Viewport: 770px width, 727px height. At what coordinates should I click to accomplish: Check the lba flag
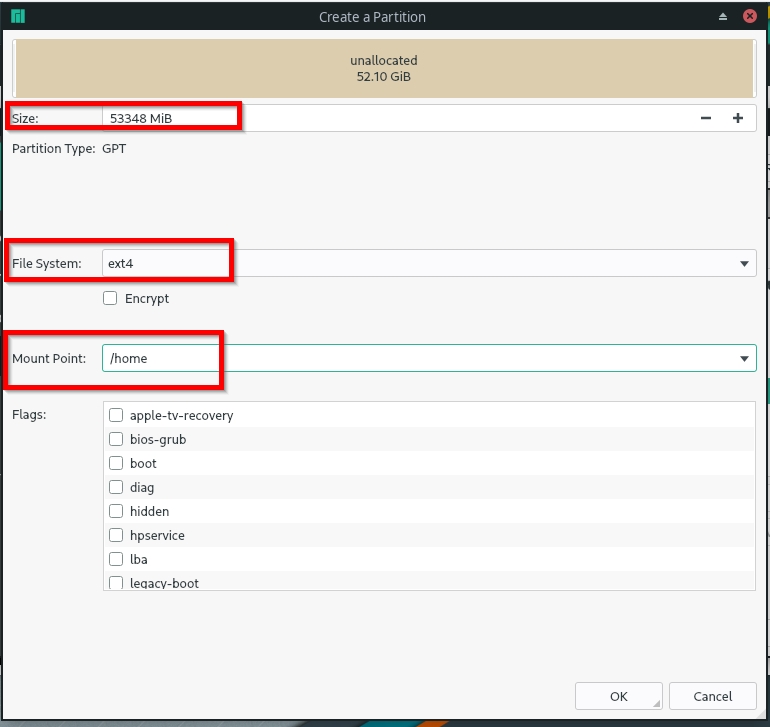116,559
